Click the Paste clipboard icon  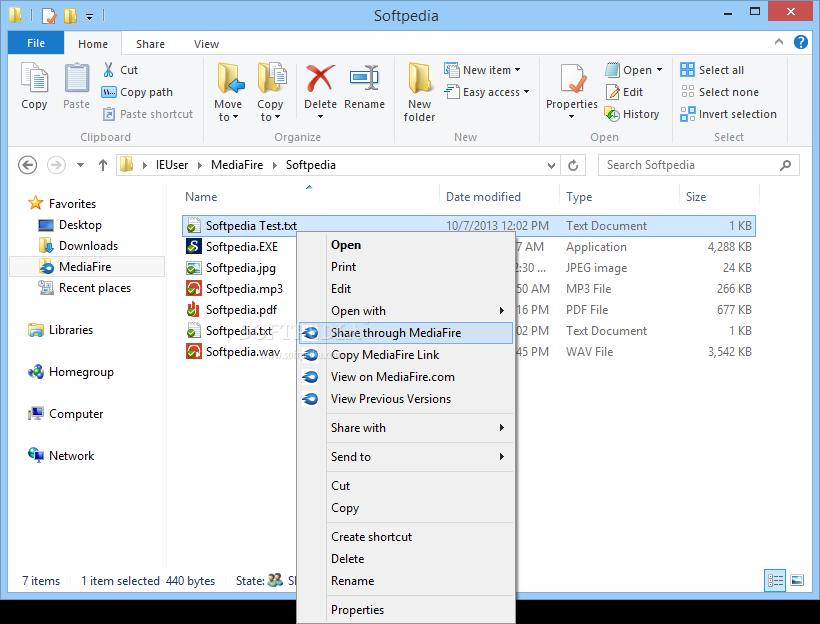tap(76, 78)
